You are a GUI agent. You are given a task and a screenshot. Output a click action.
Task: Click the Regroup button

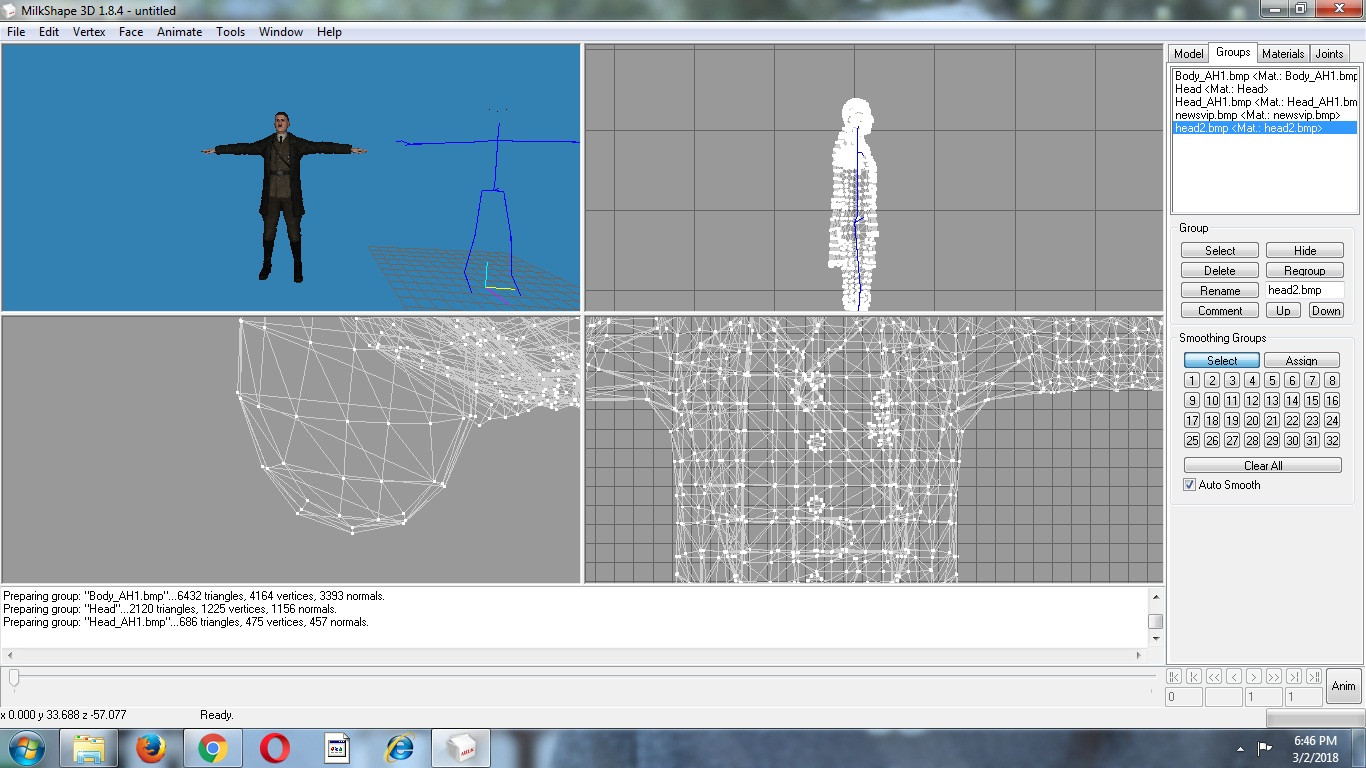click(x=1304, y=270)
